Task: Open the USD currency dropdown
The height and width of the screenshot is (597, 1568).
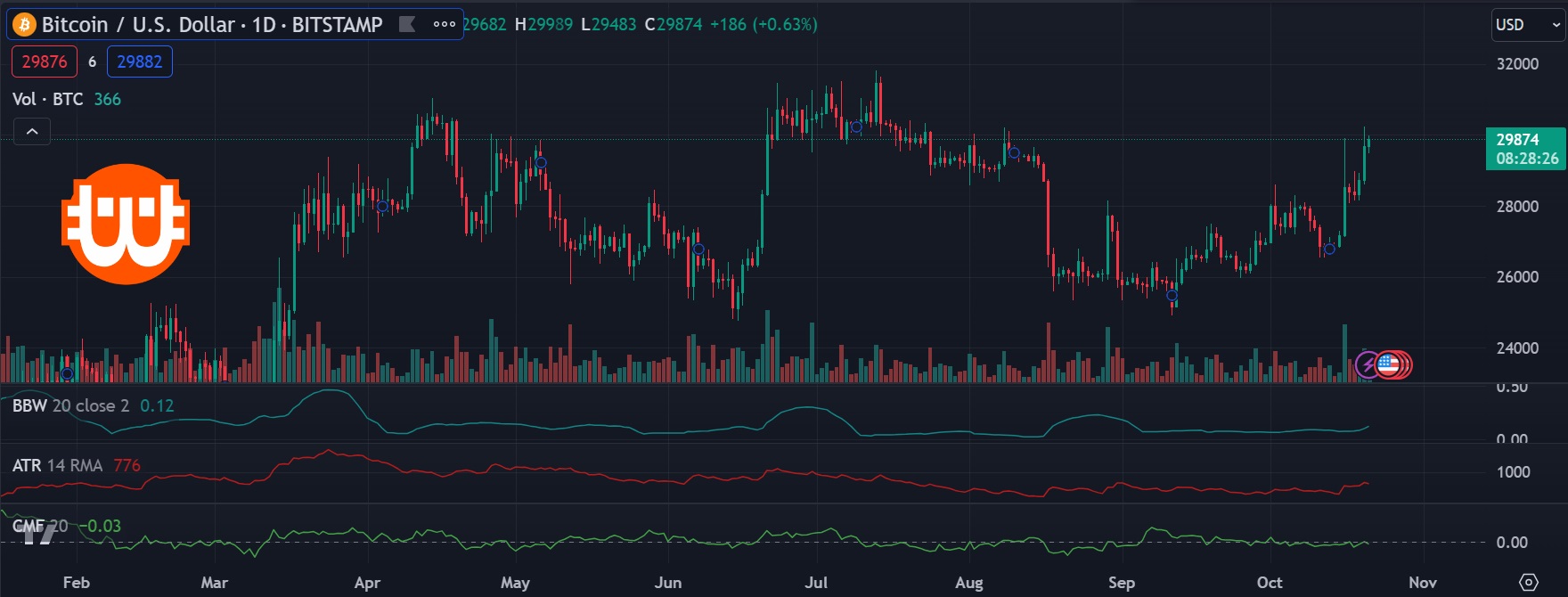Action: (x=1528, y=25)
